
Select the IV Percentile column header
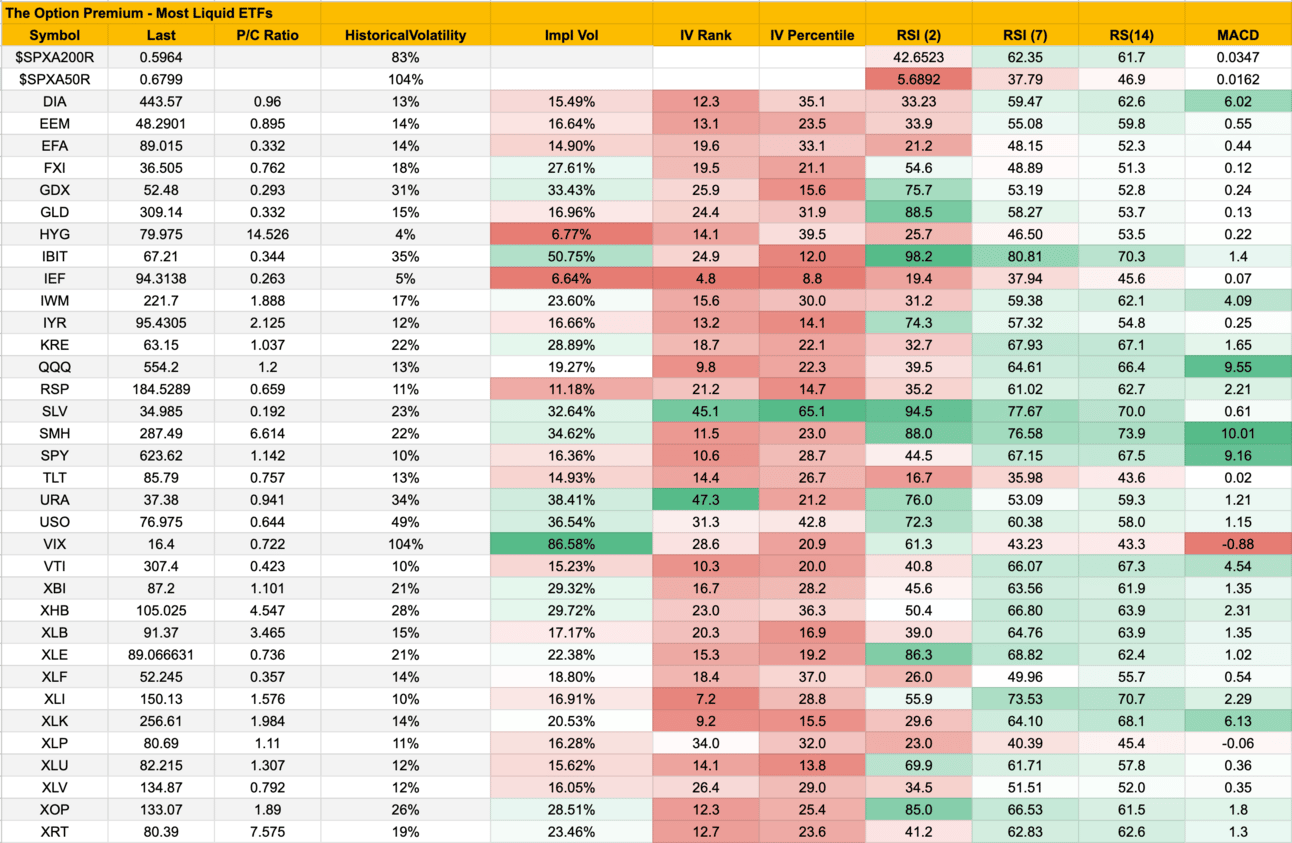click(x=811, y=35)
